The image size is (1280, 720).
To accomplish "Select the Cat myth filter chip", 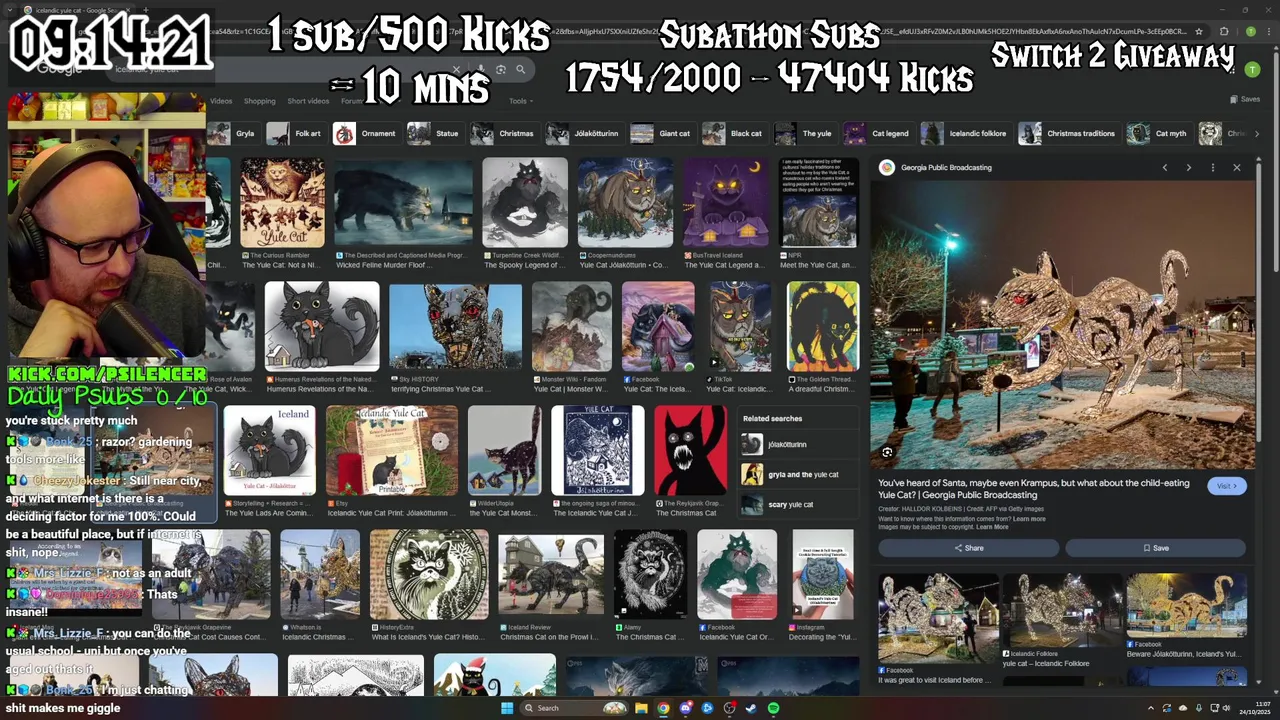I will coord(1158,134).
